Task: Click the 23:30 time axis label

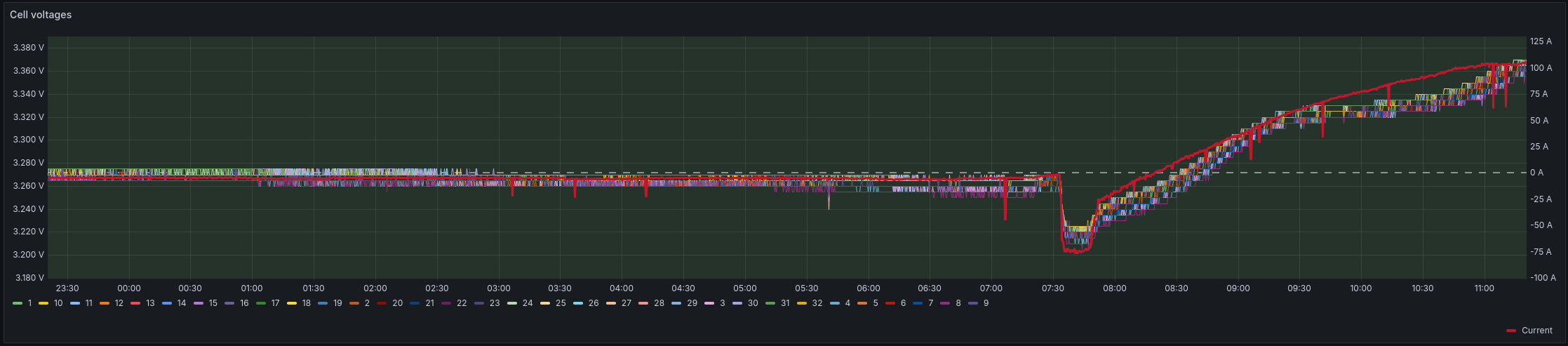Action: (67, 288)
